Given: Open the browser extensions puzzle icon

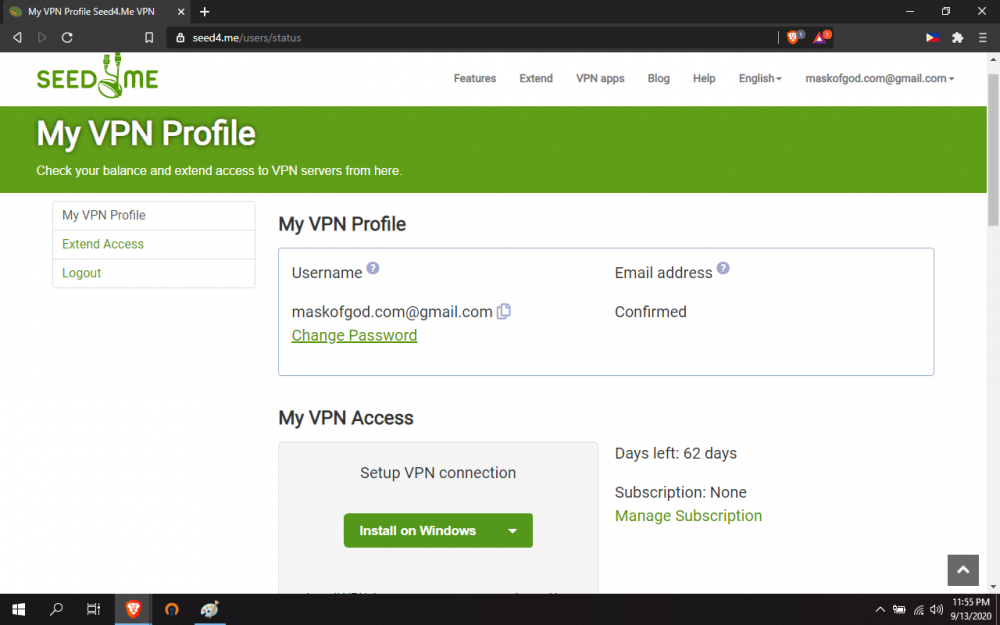Looking at the screenshot, I should (957, 37).
